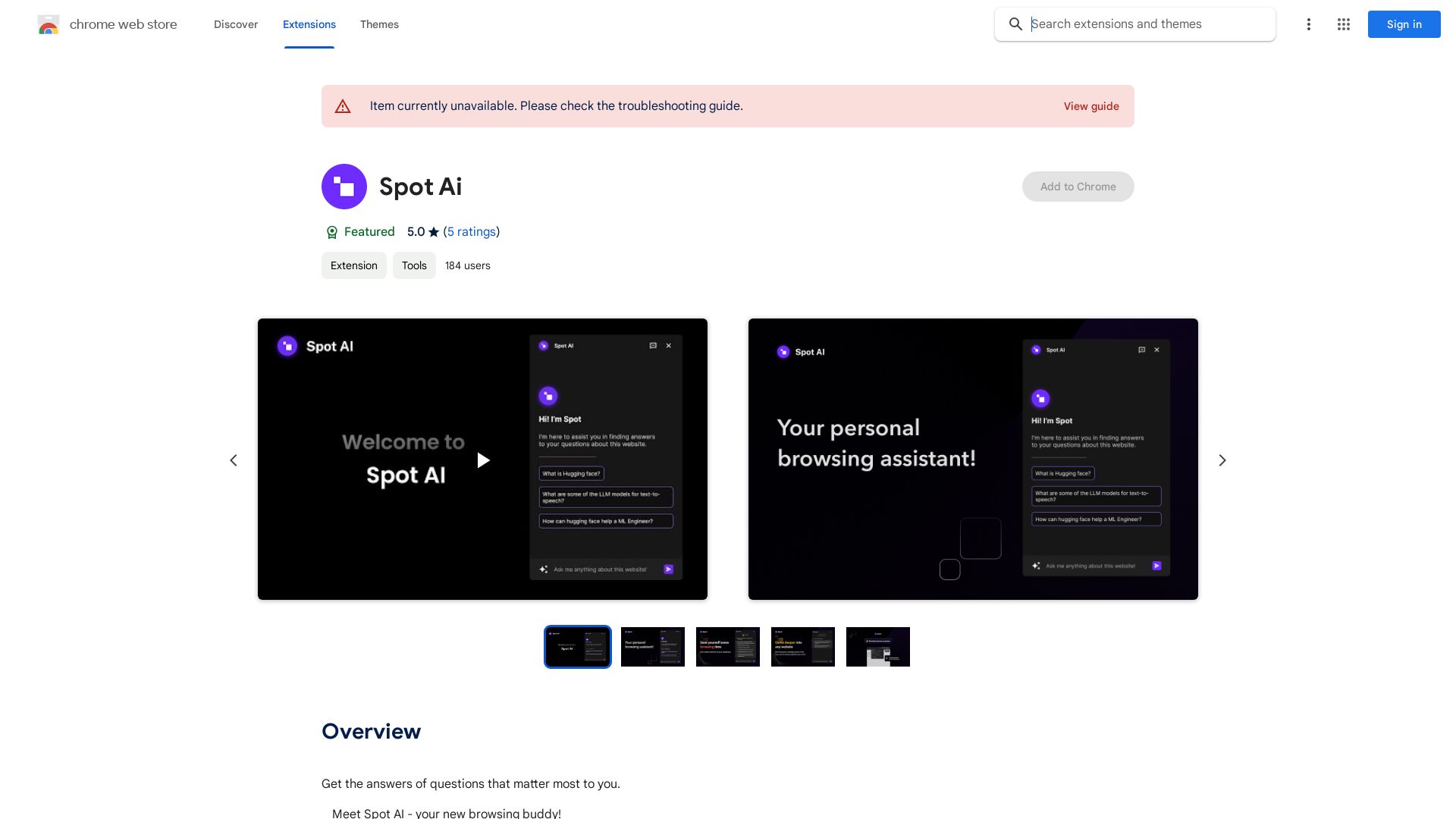The image size is (1456, 819).
Task: Open the View guide link
Action: (x=1091, y=106)
